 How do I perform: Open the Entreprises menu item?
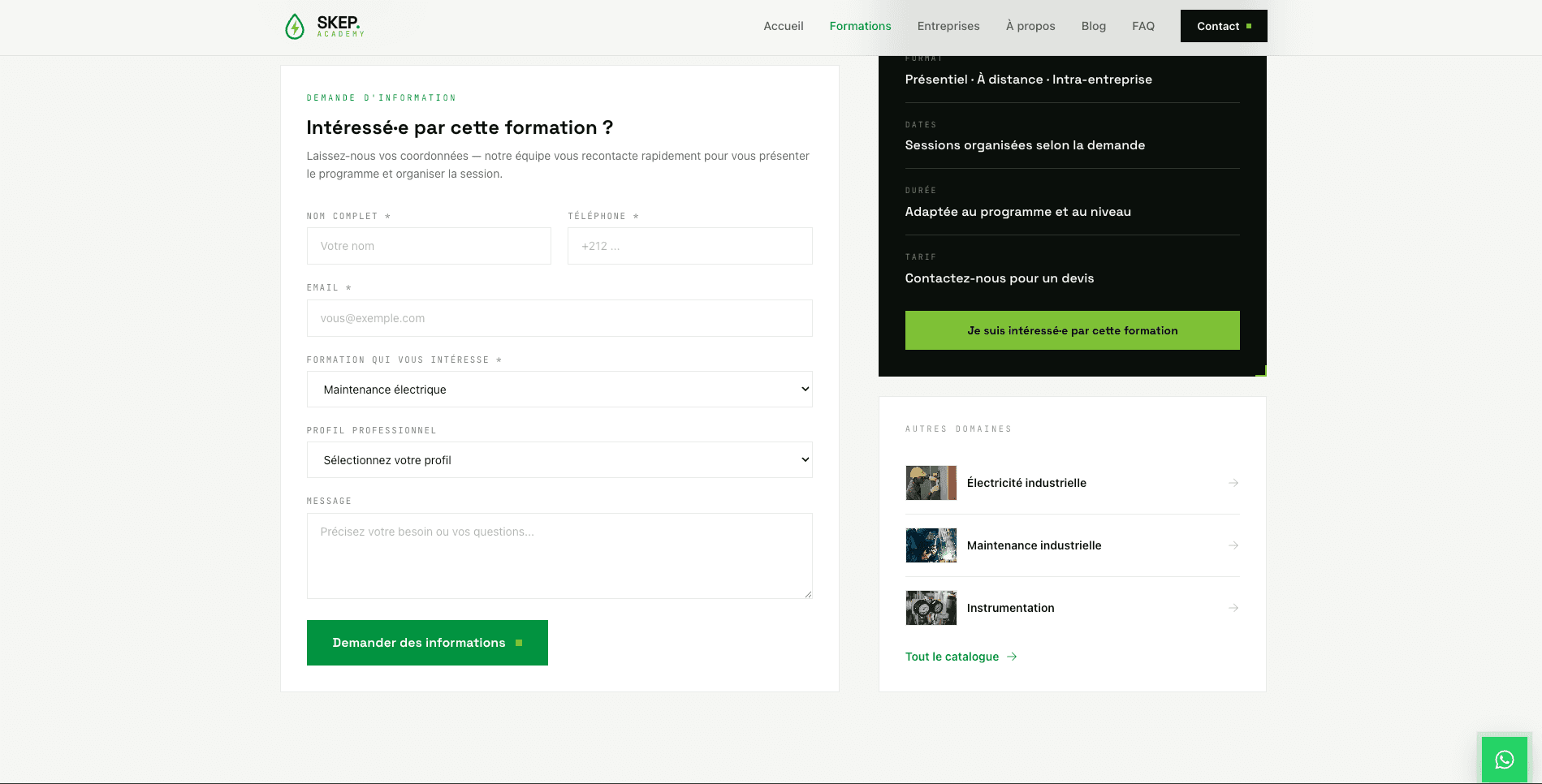[x=948, y=26]
